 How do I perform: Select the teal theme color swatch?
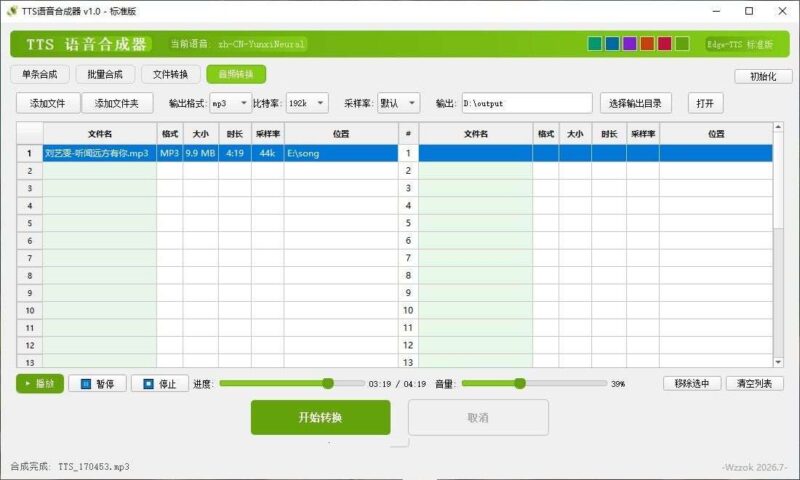tap(595, 44)
